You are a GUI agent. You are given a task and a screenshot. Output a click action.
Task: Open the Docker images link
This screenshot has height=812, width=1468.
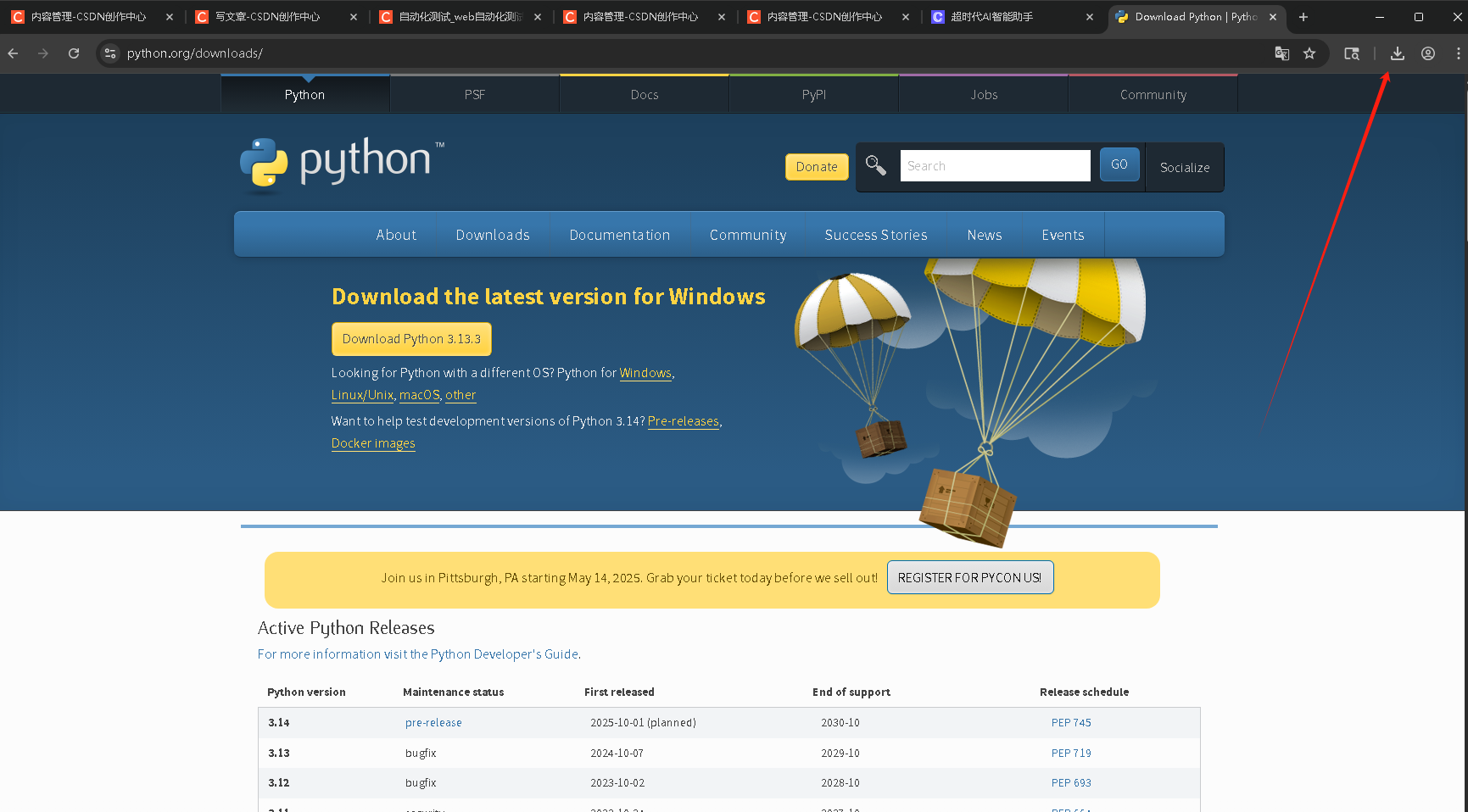coord(373,443)
